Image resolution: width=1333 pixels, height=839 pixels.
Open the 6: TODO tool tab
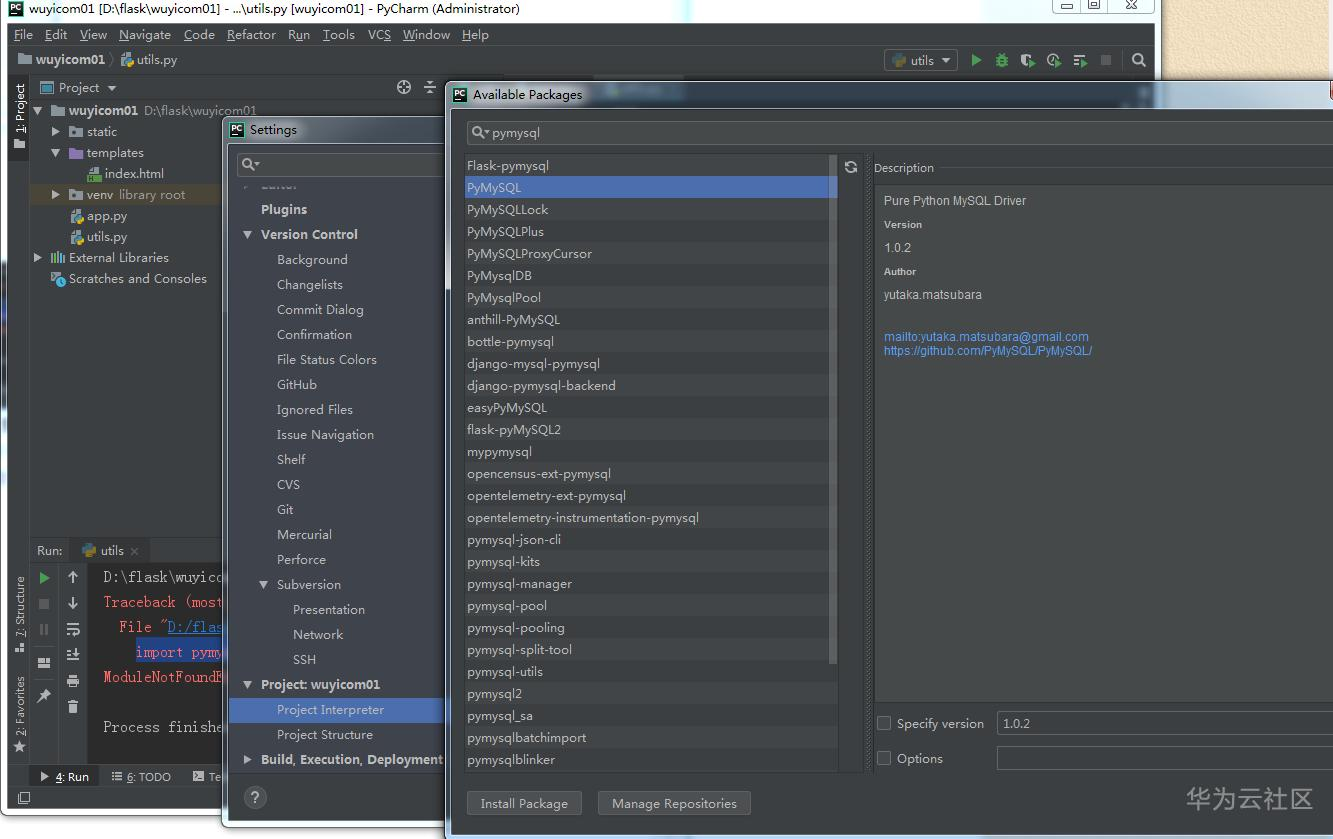pyautogui.click(x=141, y=776)
